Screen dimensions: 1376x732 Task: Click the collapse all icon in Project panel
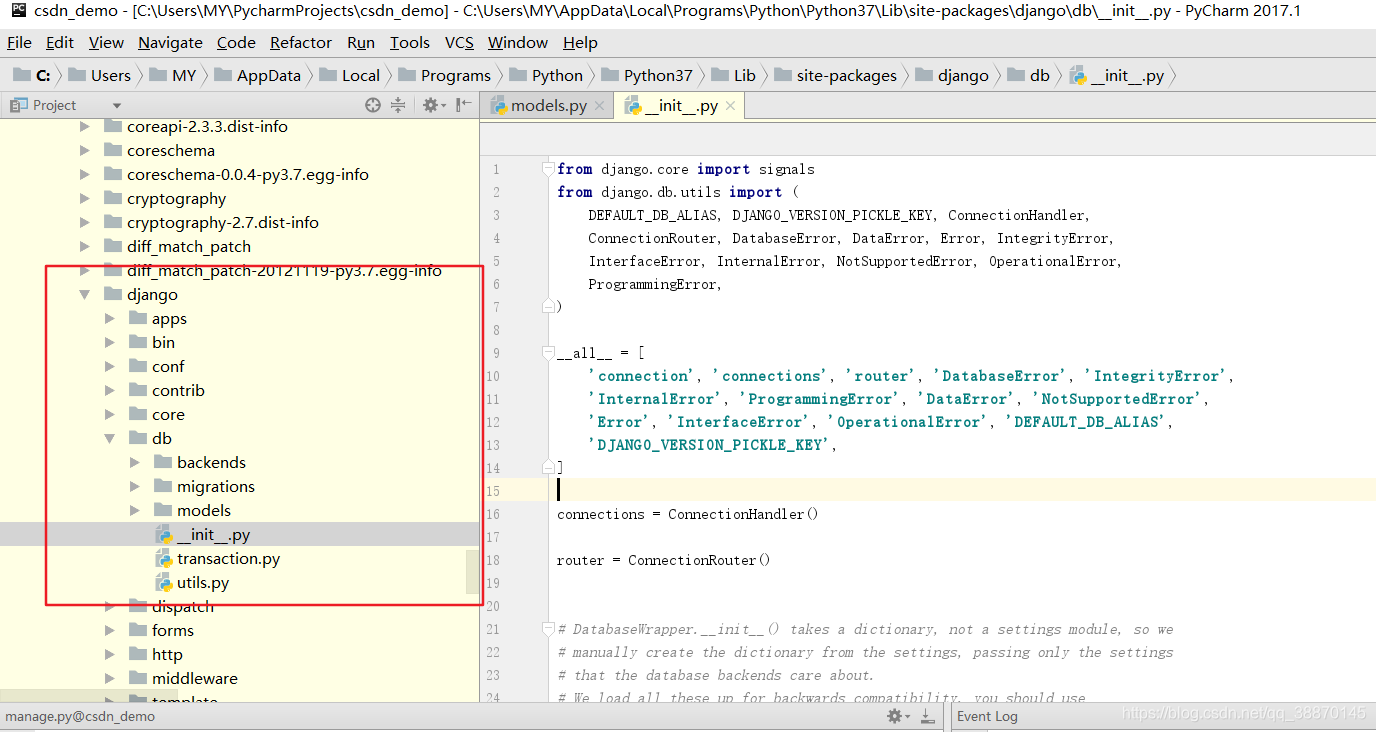[398, 105]
